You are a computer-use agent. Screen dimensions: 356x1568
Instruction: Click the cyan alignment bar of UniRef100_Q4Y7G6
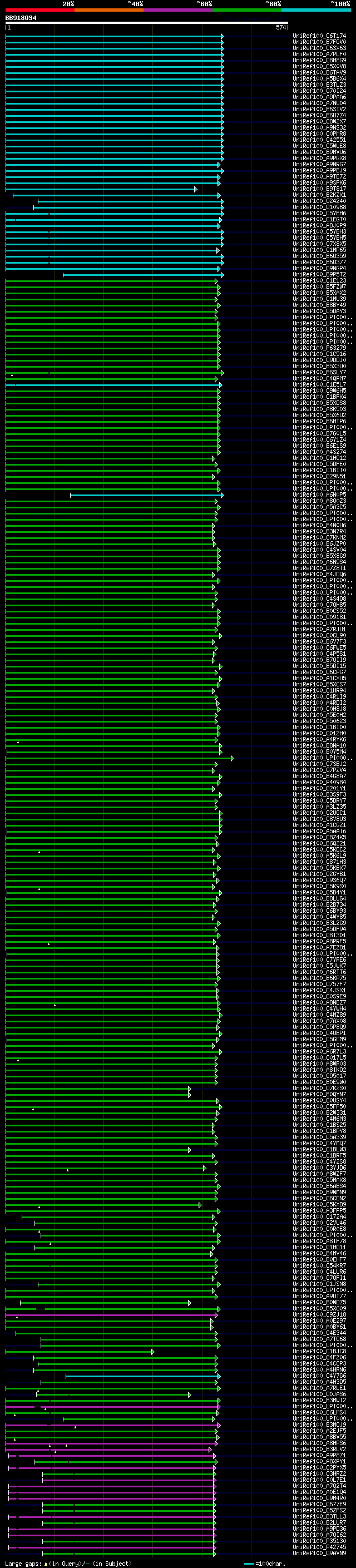point(143,1376)
